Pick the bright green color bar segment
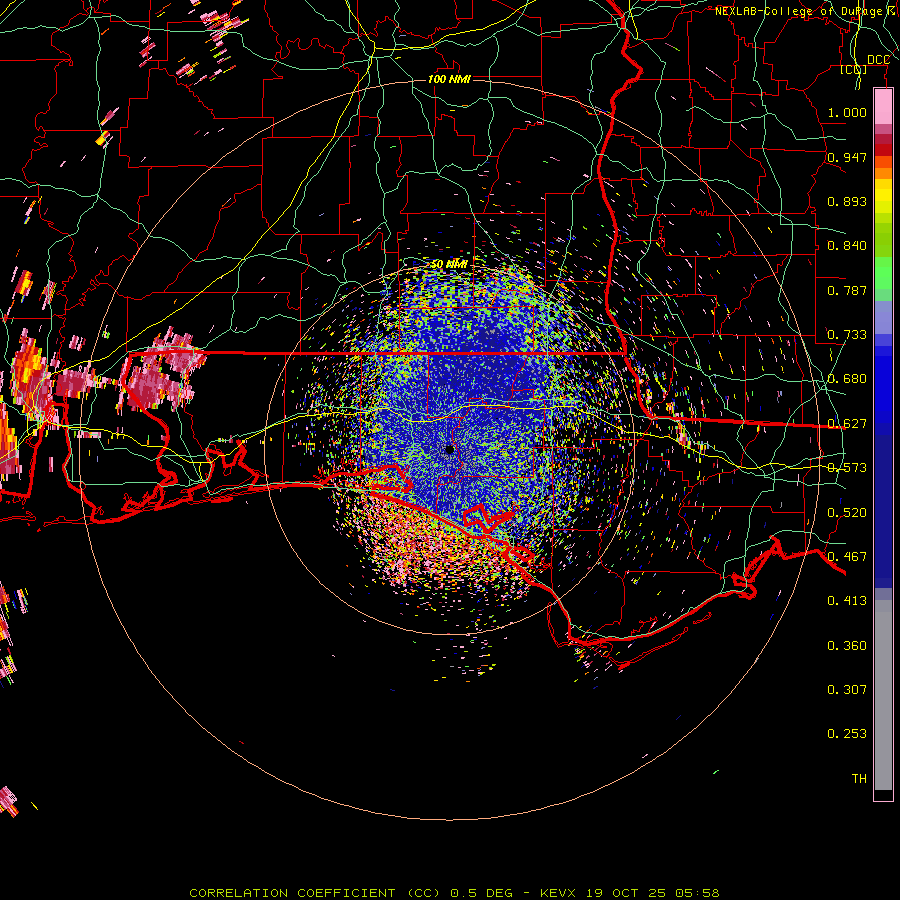The width and height of the screenshot is (900, 900). 883,274
